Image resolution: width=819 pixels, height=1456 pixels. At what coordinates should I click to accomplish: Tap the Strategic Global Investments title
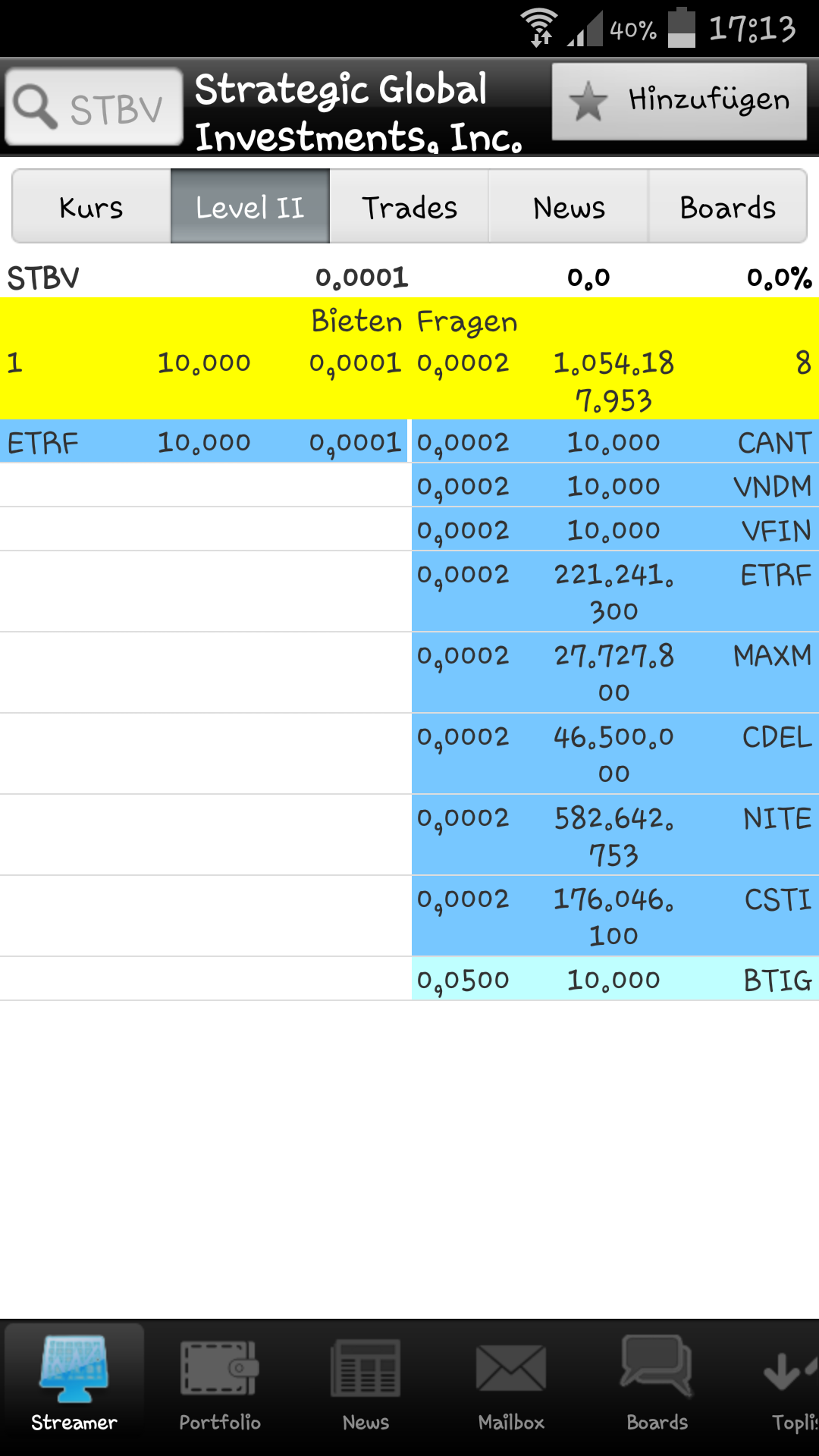tap(359, 112)
